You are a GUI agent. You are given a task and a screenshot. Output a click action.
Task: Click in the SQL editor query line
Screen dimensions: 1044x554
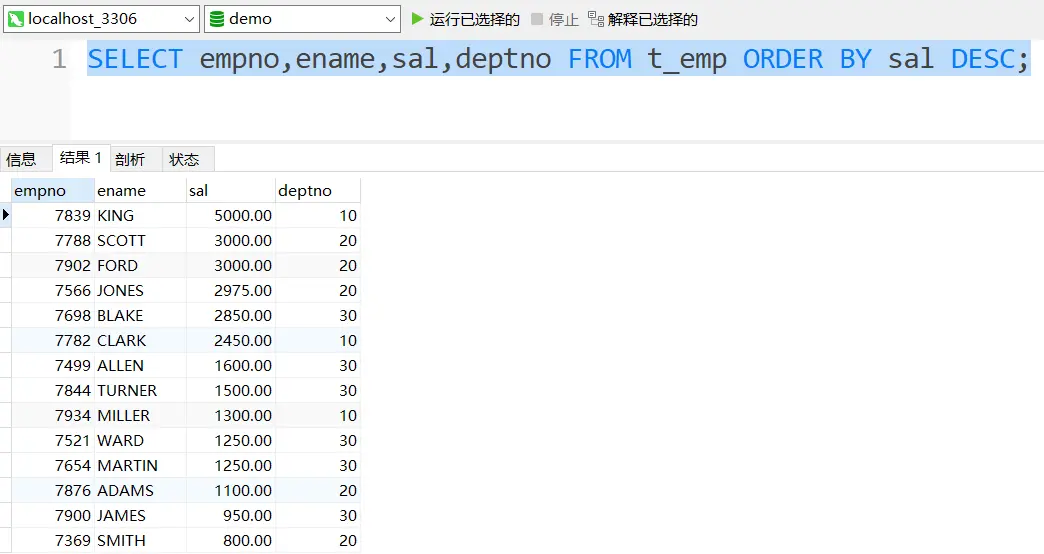(558, 59)
